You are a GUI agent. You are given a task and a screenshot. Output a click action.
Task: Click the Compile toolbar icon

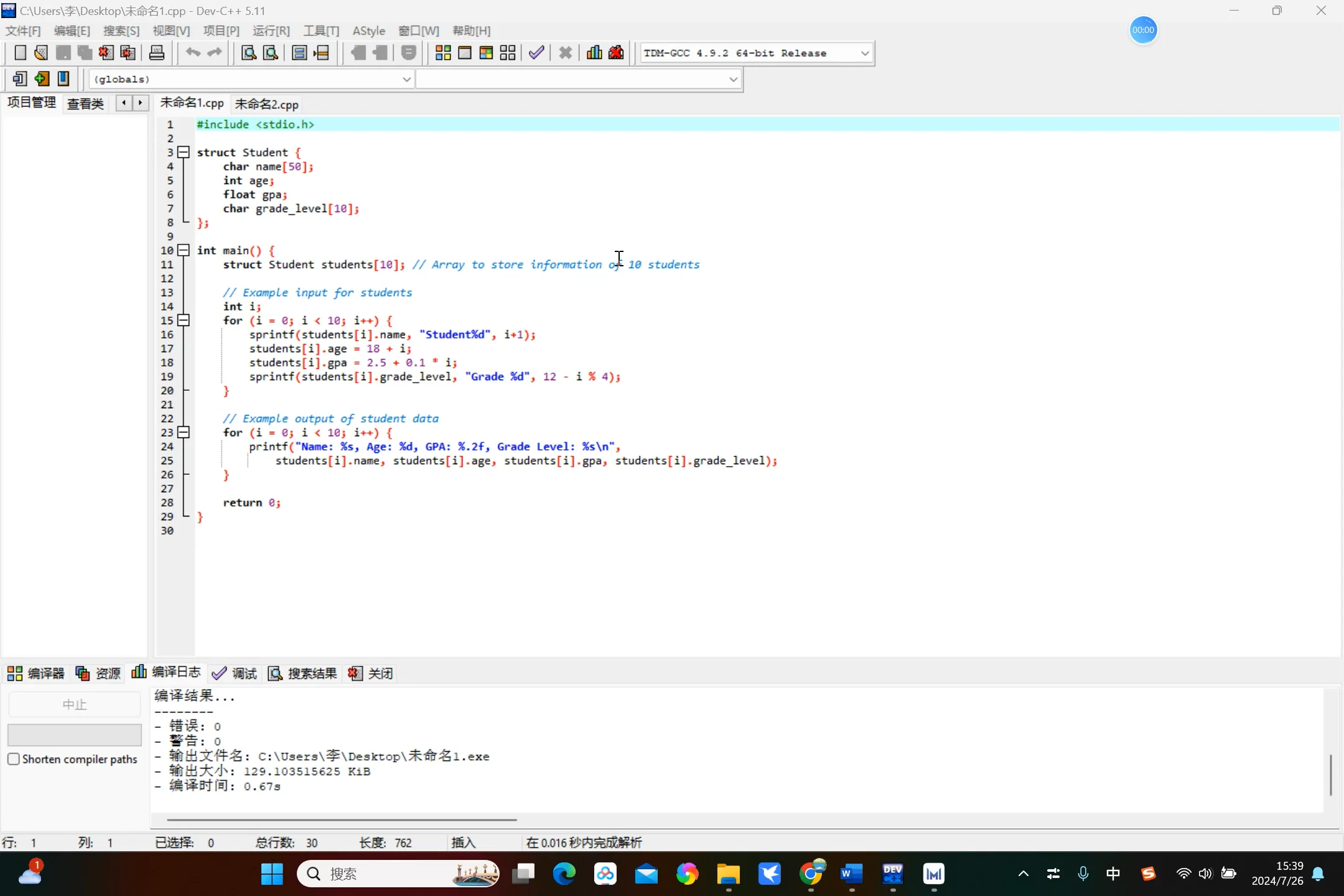point(443,53)
